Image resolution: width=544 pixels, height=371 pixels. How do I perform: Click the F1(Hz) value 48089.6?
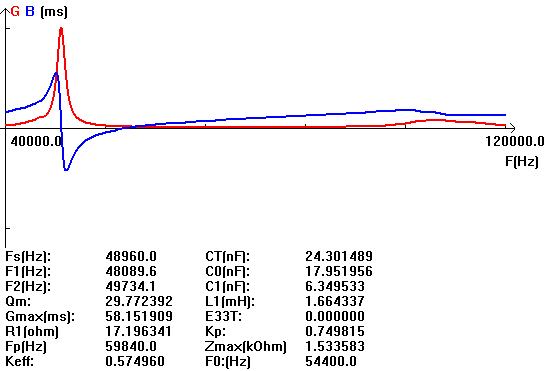click(x=131, y=271)
